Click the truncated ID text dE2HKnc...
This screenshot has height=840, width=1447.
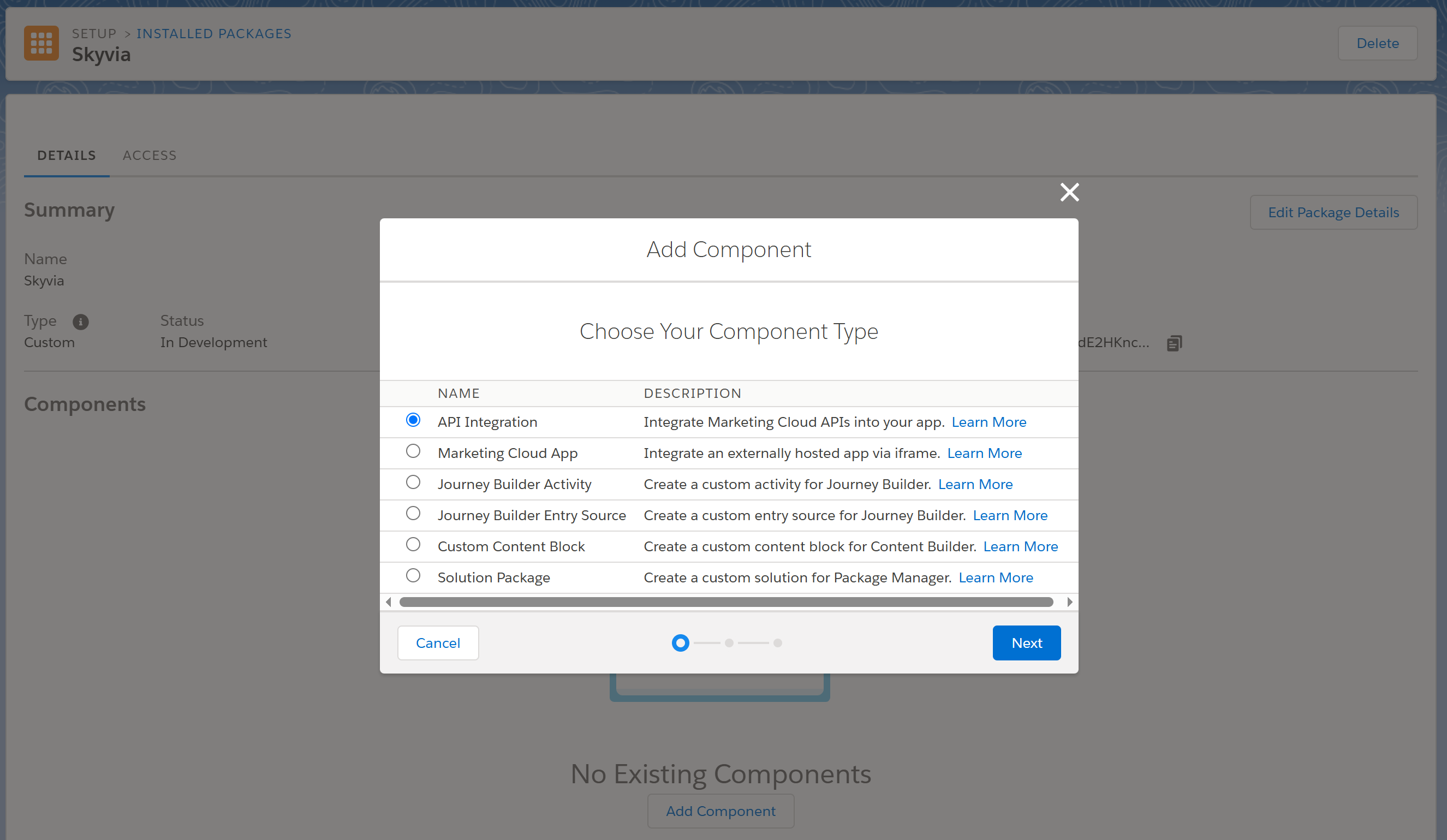pyautogui.click(x=1114, y=342)
